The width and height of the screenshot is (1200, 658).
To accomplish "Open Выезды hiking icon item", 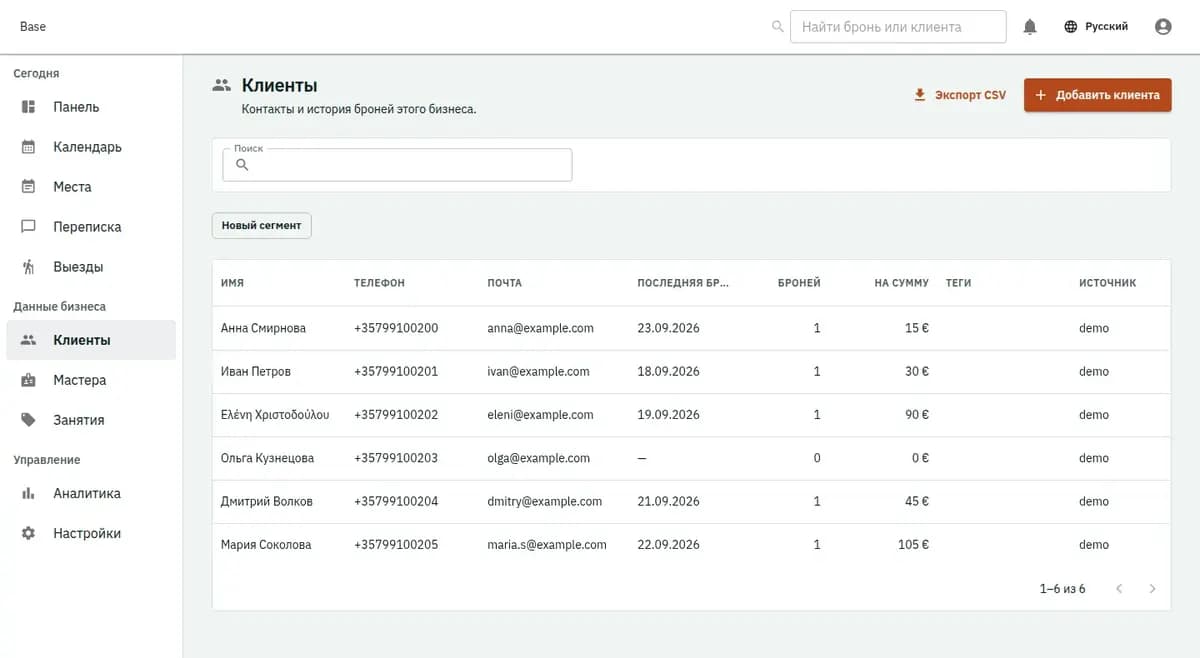I will pos(29,267).
